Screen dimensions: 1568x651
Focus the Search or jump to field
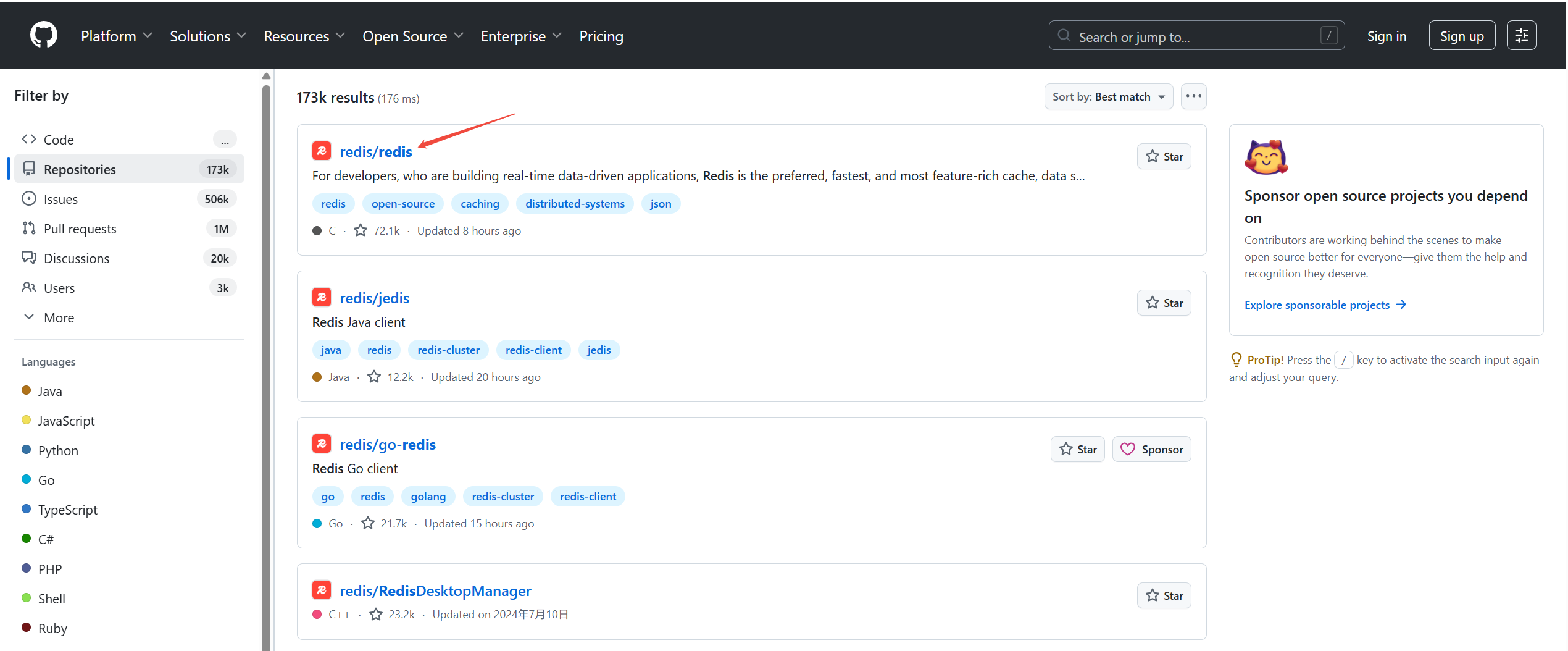point(1196,37)
